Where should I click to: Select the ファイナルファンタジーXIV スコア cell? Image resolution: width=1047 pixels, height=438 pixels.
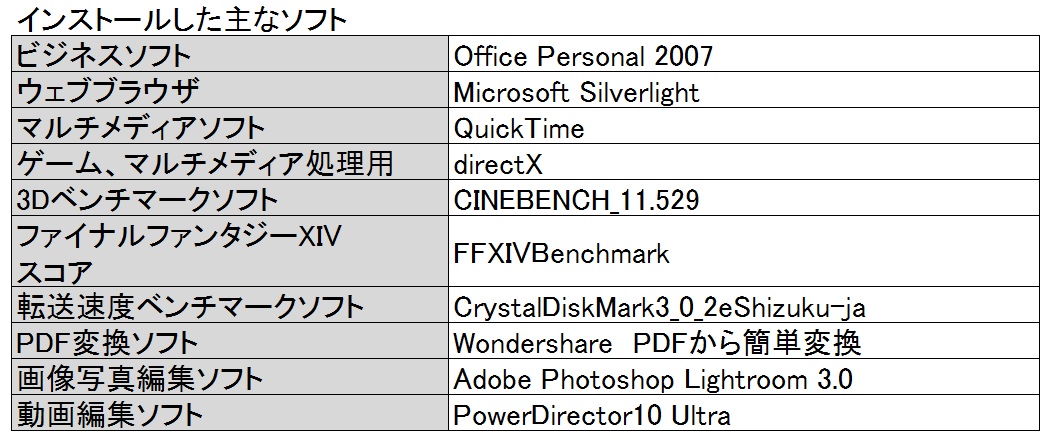click(x=229, y=253)
